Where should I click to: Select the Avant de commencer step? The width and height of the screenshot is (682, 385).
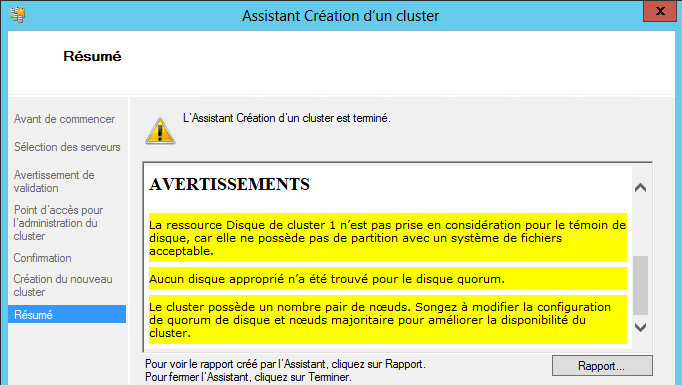pyautogui.click(x=64, y=119)
